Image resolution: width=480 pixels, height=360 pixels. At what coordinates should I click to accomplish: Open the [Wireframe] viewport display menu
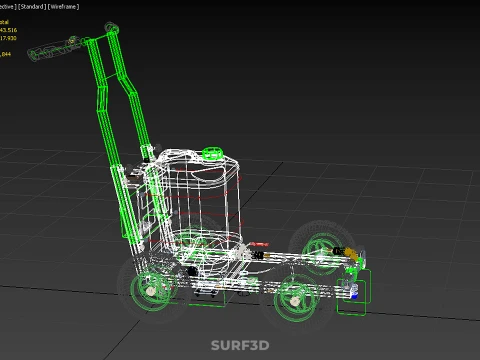(63, 7)
